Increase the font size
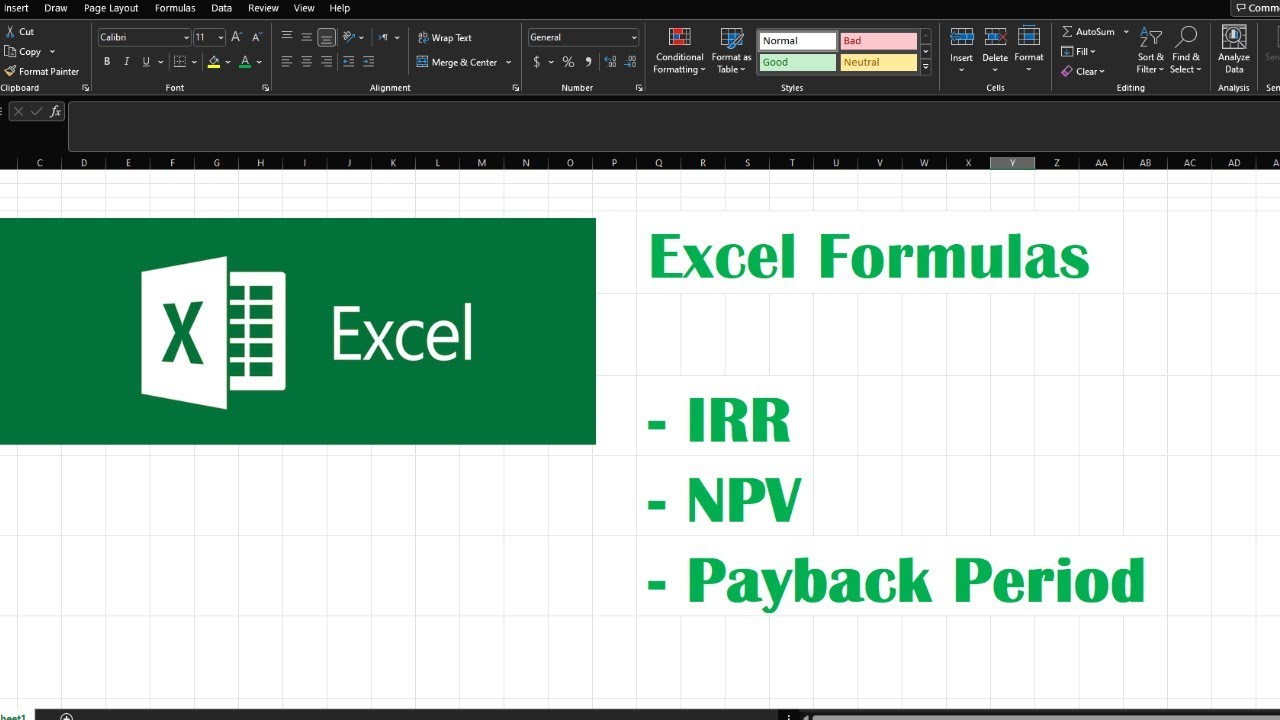The width and height of the screenshot is (1280, 720). [237, 37]
